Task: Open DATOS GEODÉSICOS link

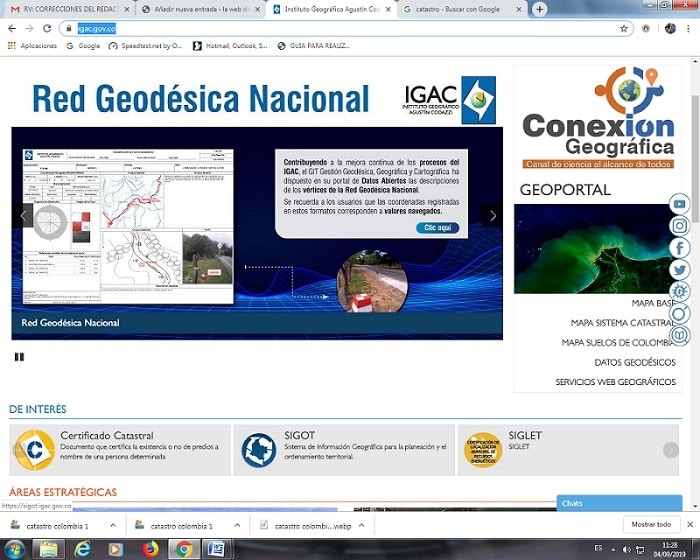Action: coord(635,362)
